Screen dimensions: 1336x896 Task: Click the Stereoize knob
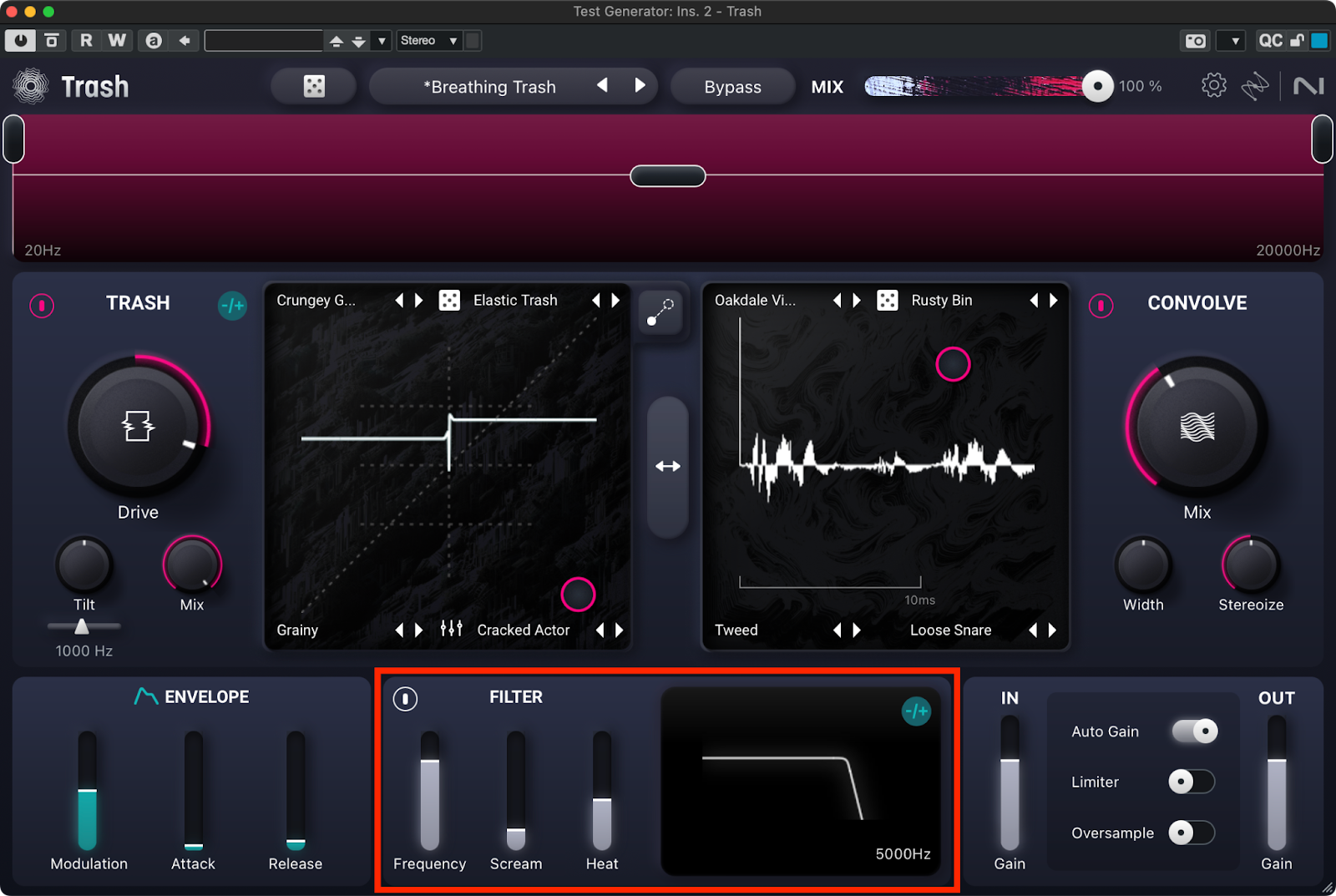point(1250,564)
